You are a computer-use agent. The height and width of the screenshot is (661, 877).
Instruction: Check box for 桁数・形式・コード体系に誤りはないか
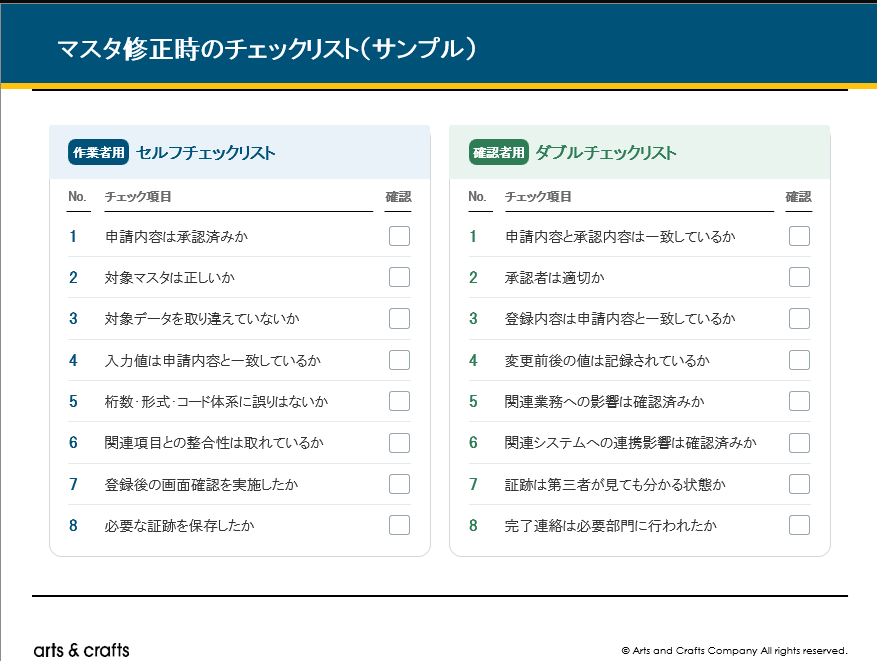click(x=399, y=401)
